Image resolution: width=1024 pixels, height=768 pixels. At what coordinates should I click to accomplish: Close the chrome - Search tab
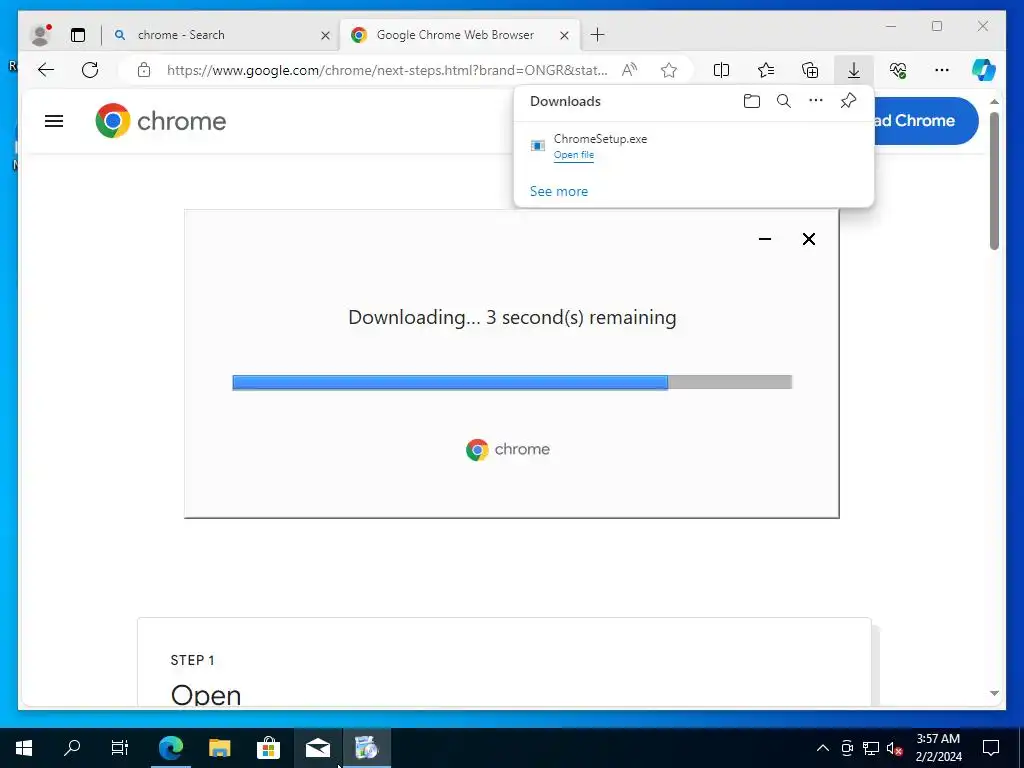325,35
